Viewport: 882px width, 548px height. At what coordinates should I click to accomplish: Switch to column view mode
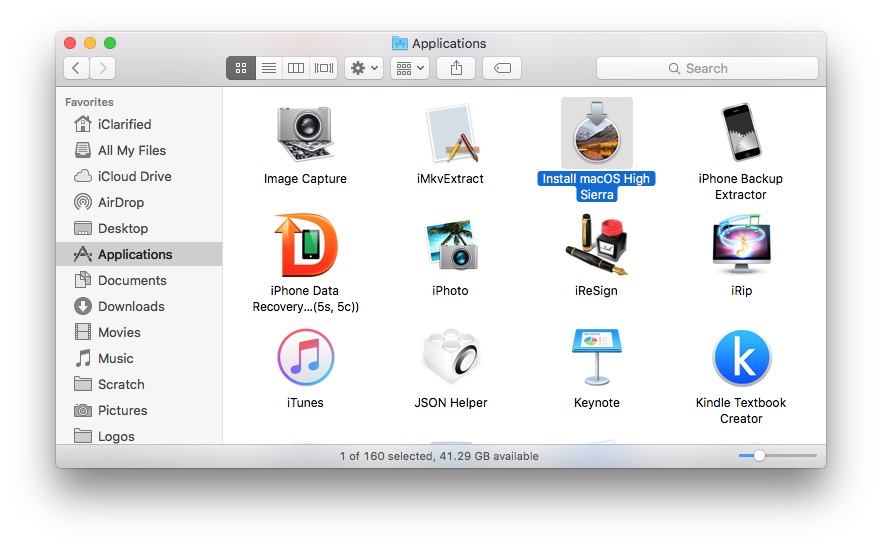click(x=296, y=68)
